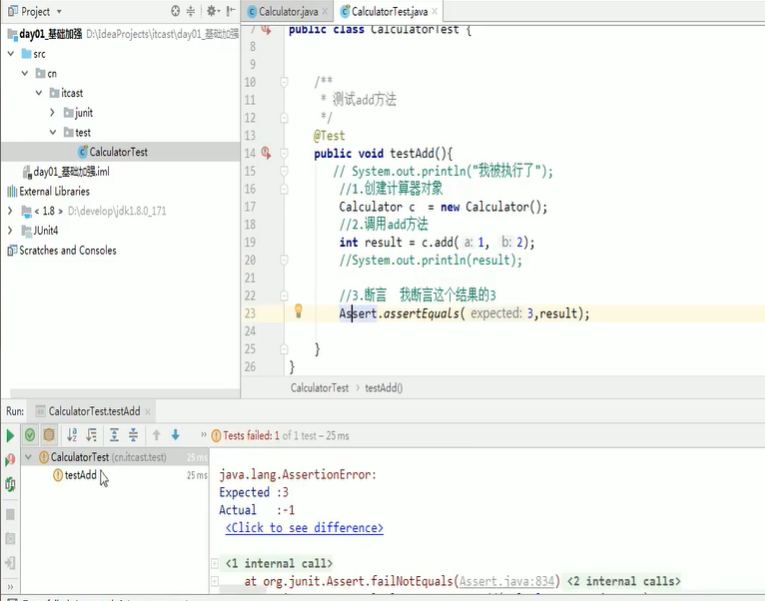Viewport: 765px width, 601px height.
Task: Place cursor on the @Test annotation
Action: (x=329, y=136)
